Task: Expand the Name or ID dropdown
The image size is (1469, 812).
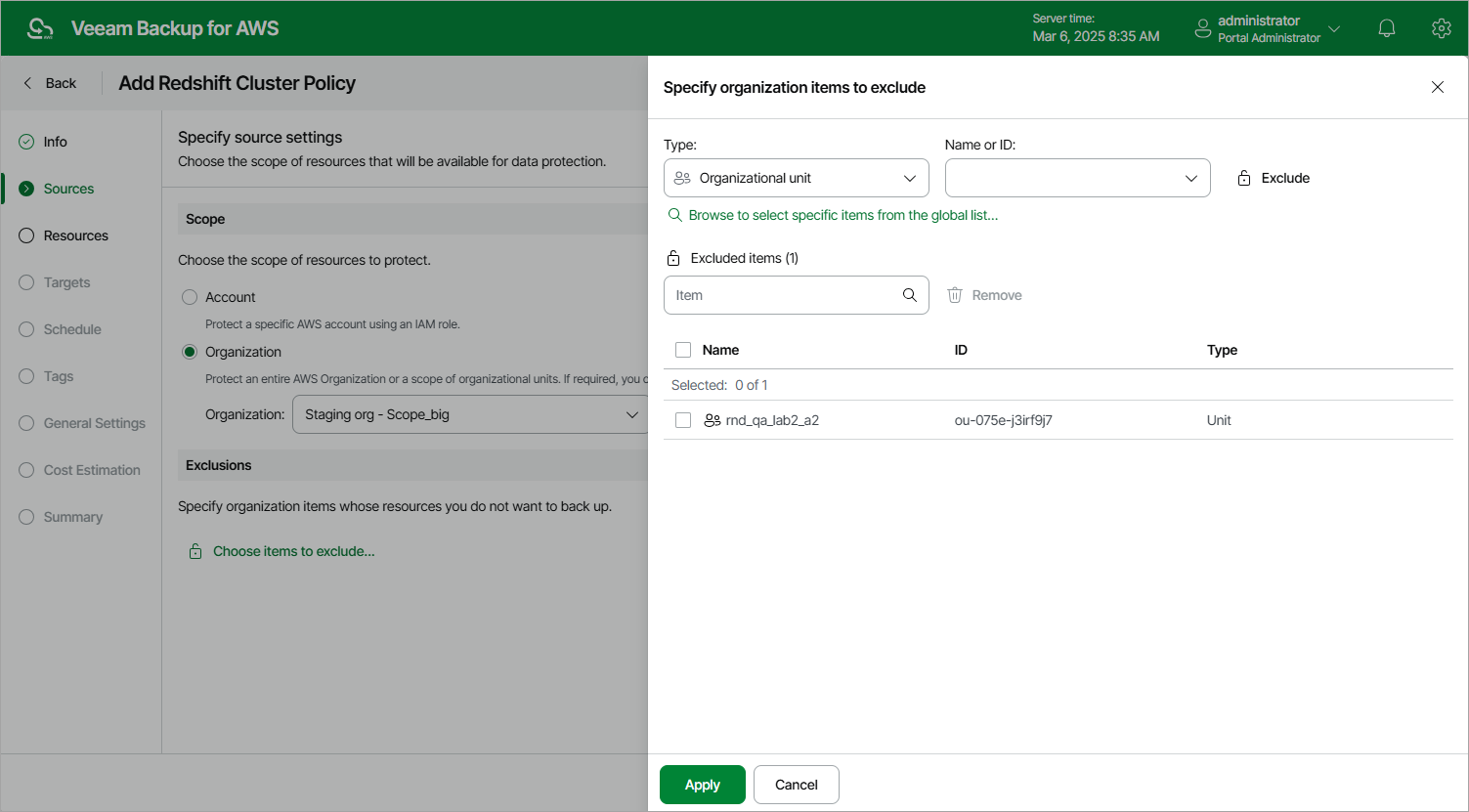Action: tap(1077, 178)
